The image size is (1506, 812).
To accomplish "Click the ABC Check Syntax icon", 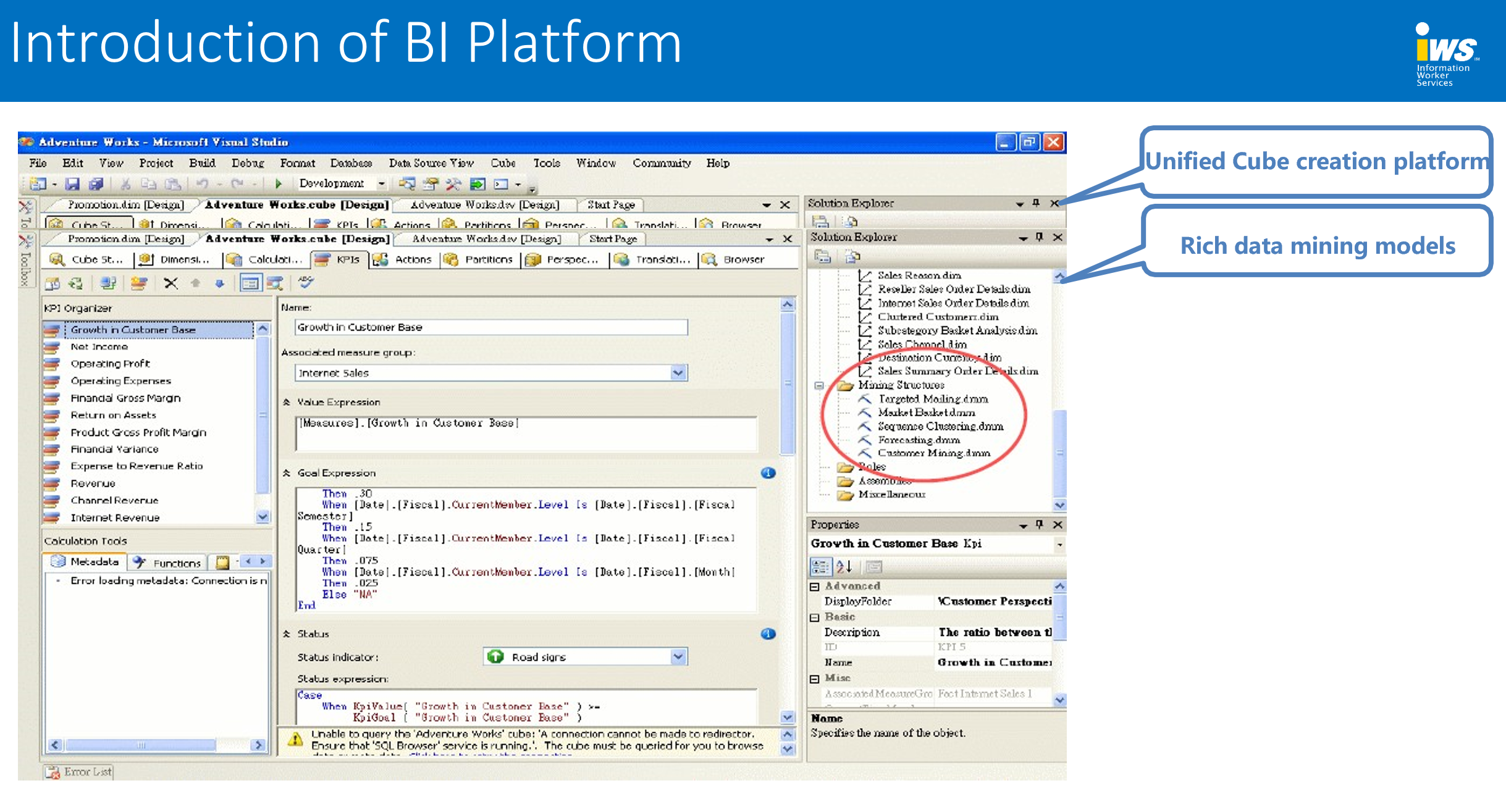I will click(306, 282).
